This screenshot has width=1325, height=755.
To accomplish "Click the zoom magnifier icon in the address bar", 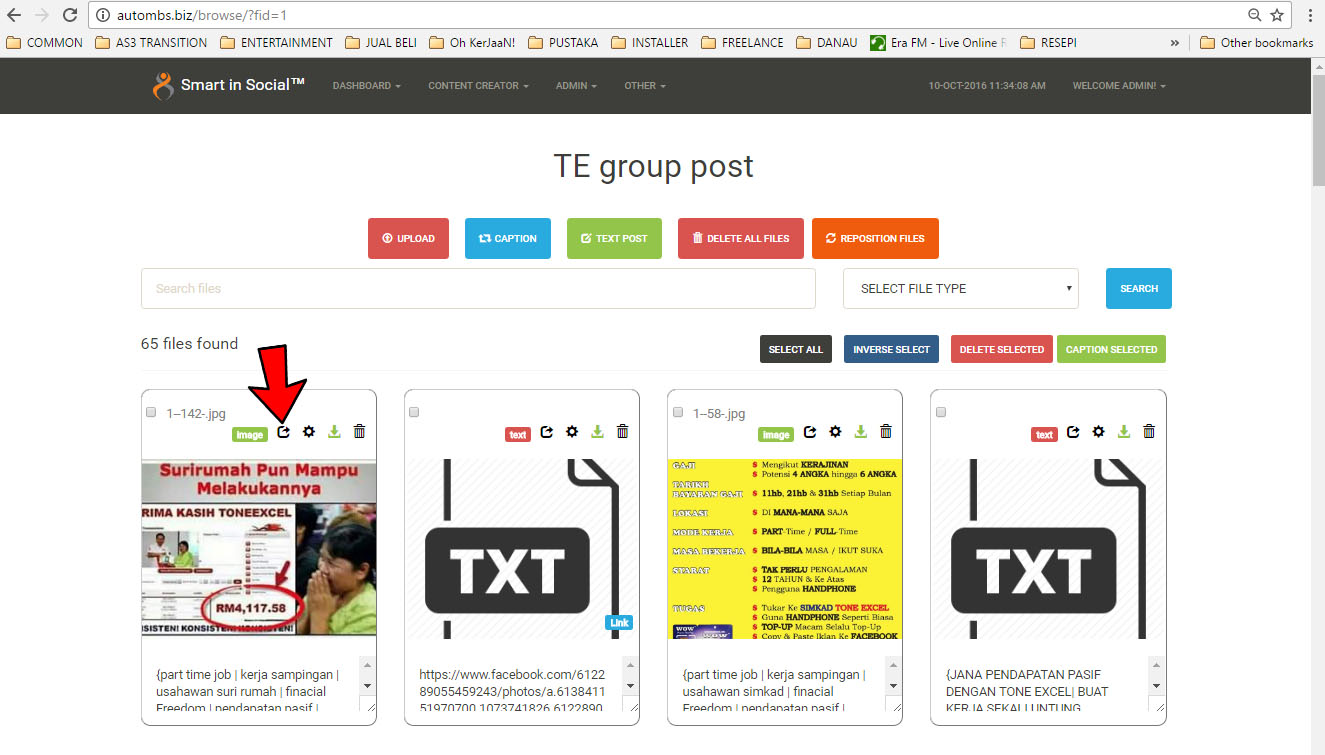I will tap(1255, 15).
